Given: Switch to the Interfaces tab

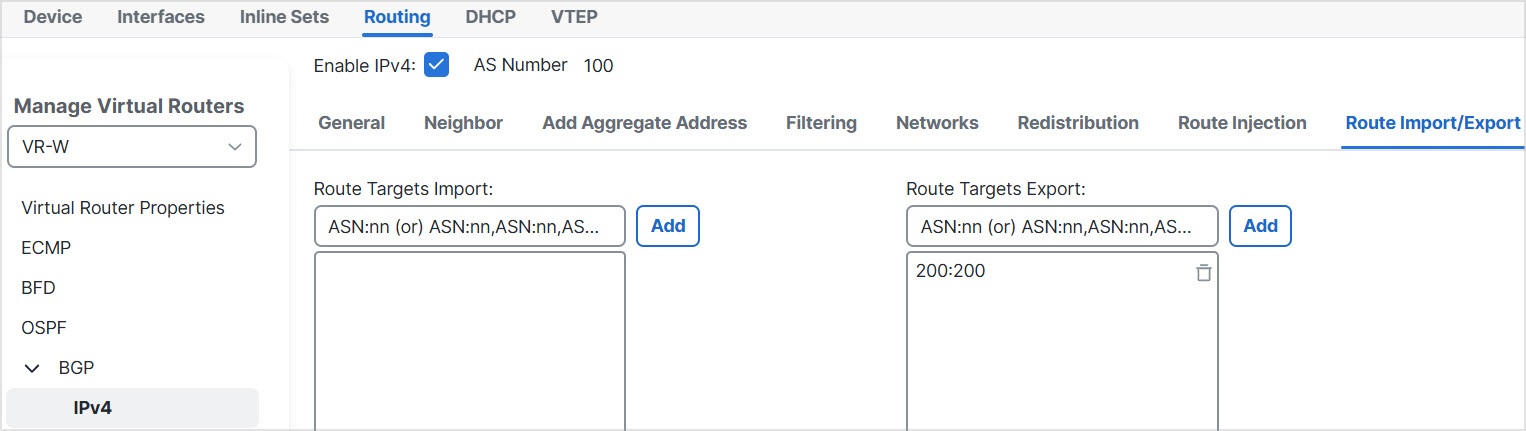Looking at the screenshot, I should point(160,17).
